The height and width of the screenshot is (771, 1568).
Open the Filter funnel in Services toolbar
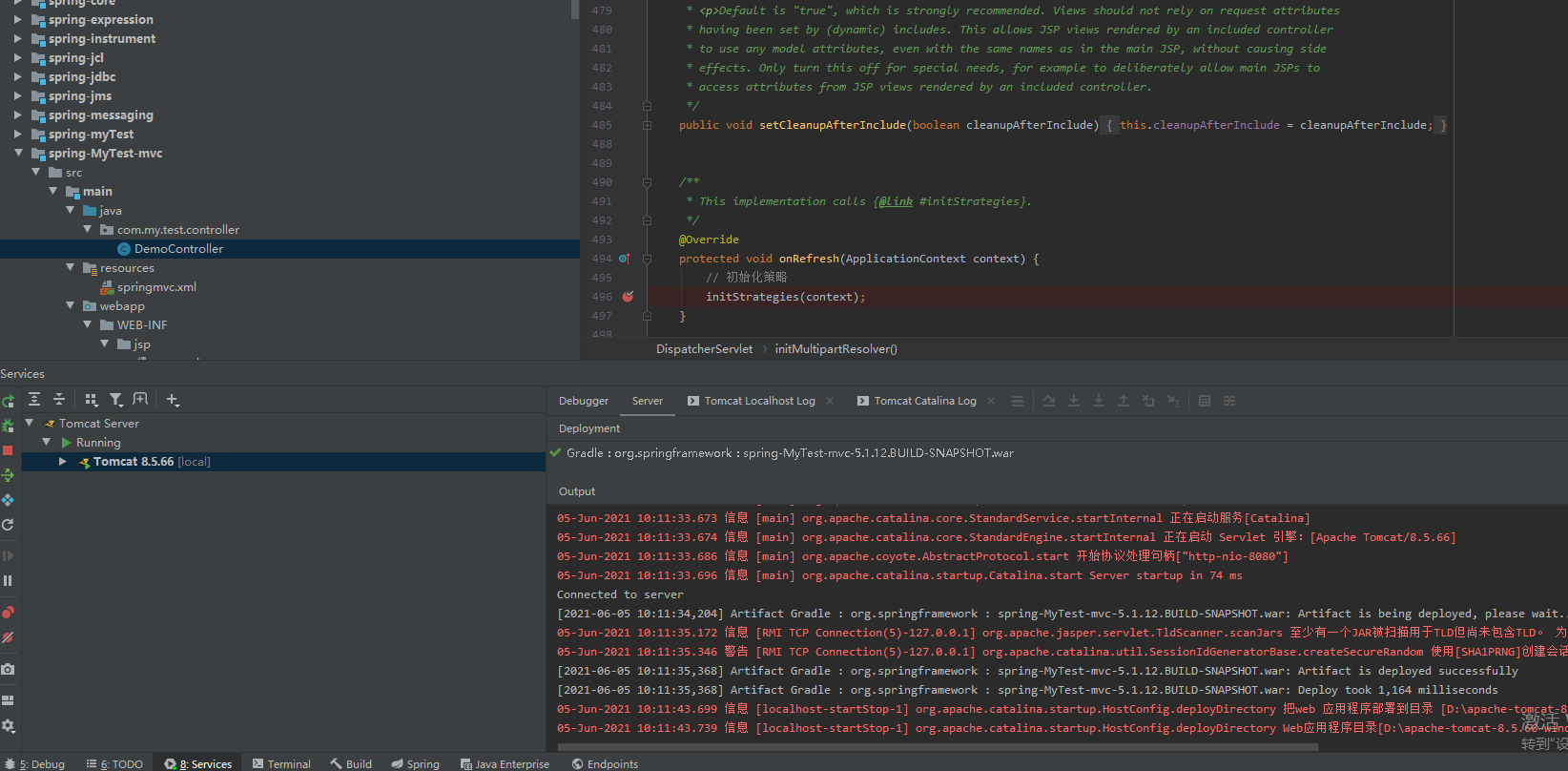(116, 400)
